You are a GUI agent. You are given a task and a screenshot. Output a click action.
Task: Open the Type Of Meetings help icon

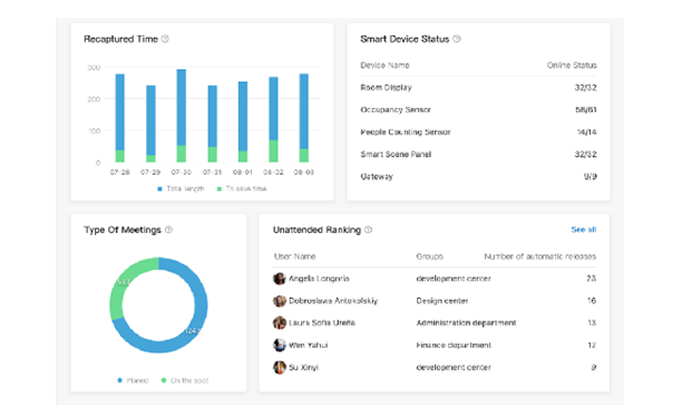pyautogui.click(x=169, y=230)
